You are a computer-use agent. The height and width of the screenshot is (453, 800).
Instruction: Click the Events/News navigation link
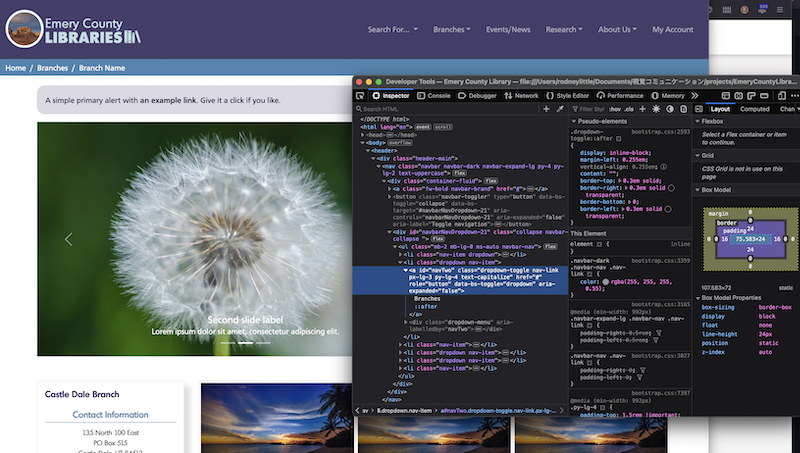[x=508, y=30]
